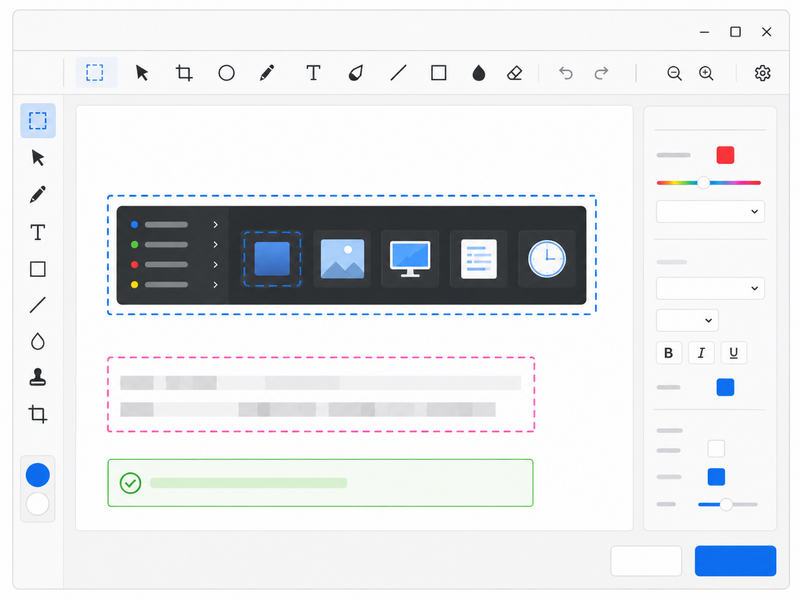Select the clock timer thumbnail
800x600 pixels.
(x=547, y=259)
